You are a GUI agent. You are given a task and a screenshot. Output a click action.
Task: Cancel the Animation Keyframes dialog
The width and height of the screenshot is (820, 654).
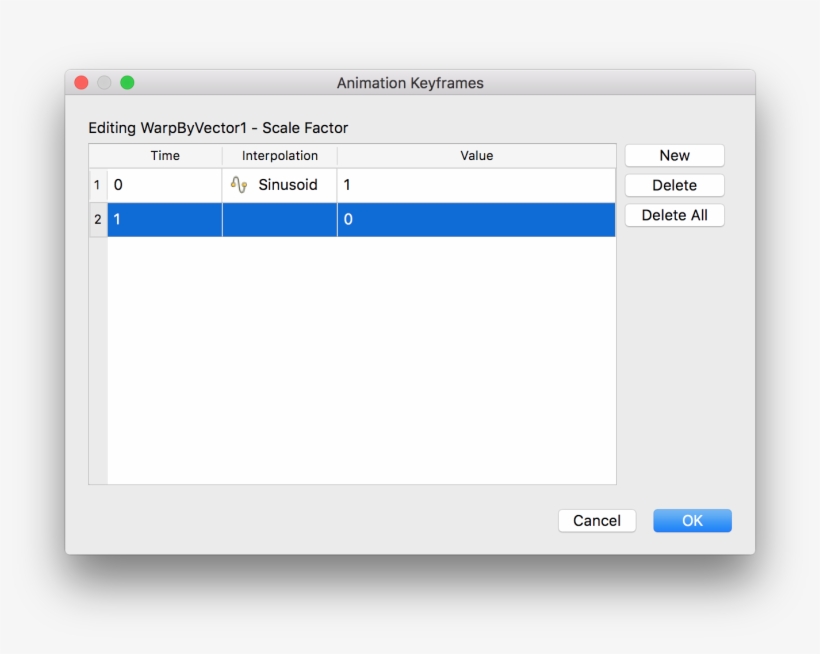[597, 520]
